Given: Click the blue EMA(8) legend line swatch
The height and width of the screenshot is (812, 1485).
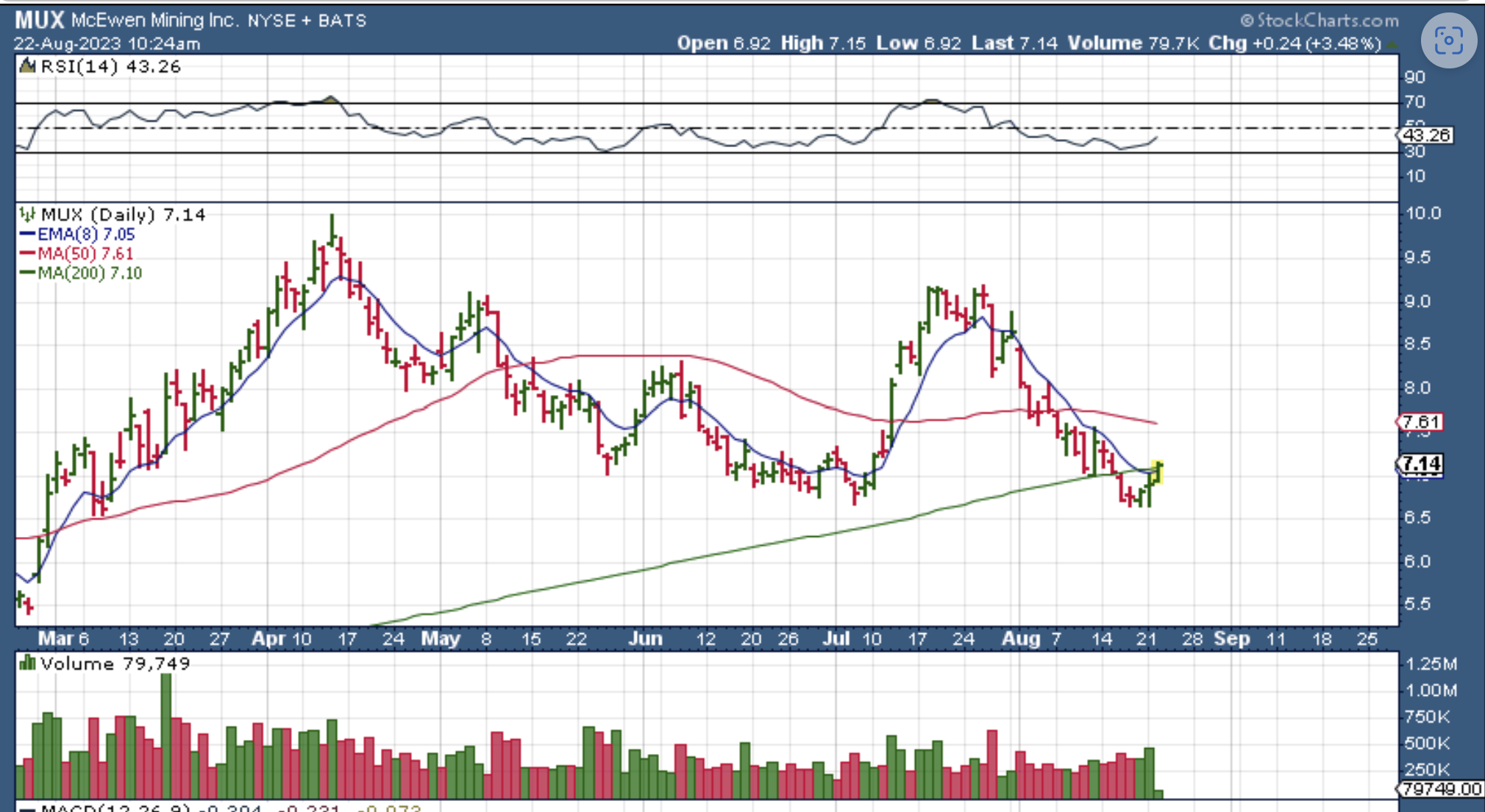Looking at the screenshot, I should click(26, 235).
